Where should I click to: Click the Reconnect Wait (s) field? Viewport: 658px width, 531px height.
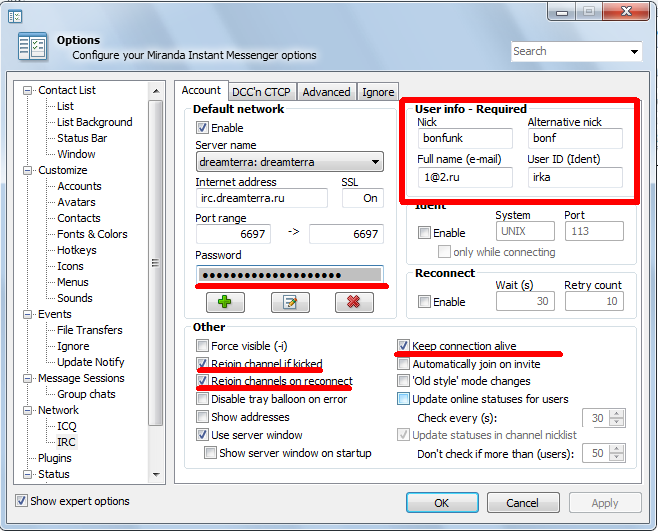point(525,301)
